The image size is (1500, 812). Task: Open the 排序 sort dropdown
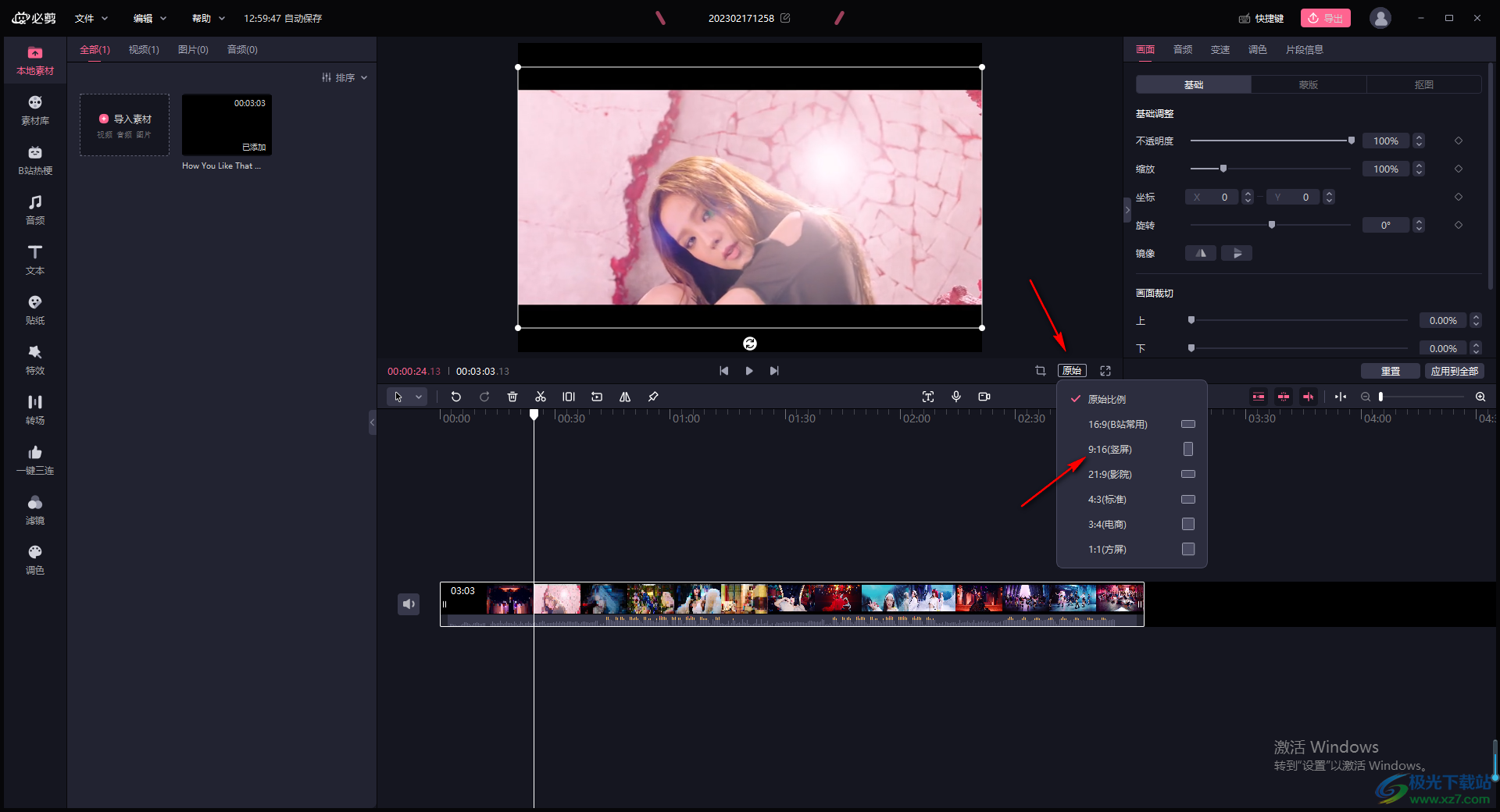coord(345,77)
